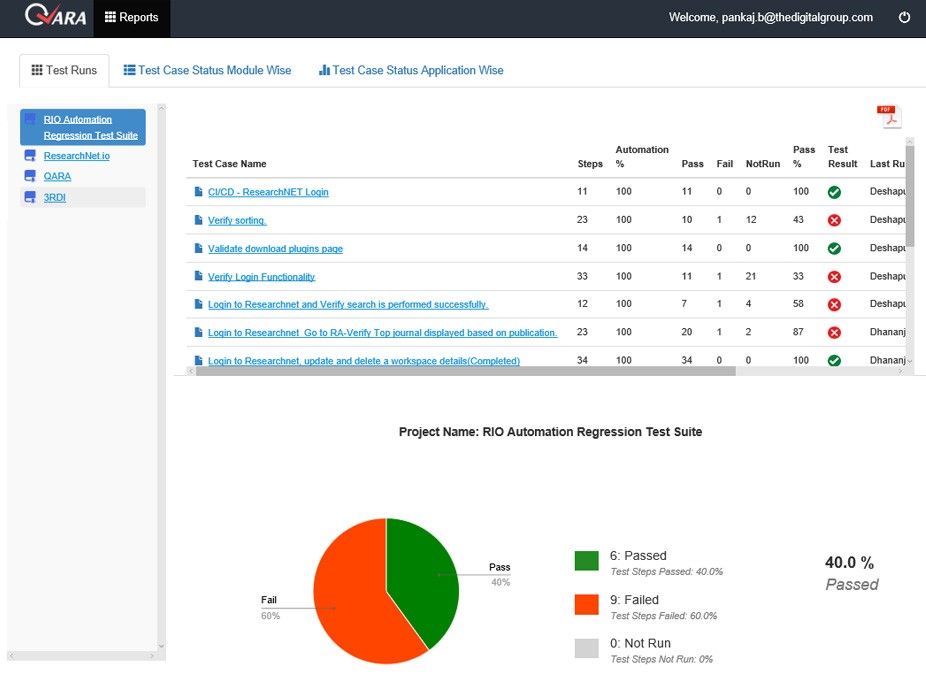Click the 3RDI project icon
Viewport: 926px width, 678px height.
[30, 197]
